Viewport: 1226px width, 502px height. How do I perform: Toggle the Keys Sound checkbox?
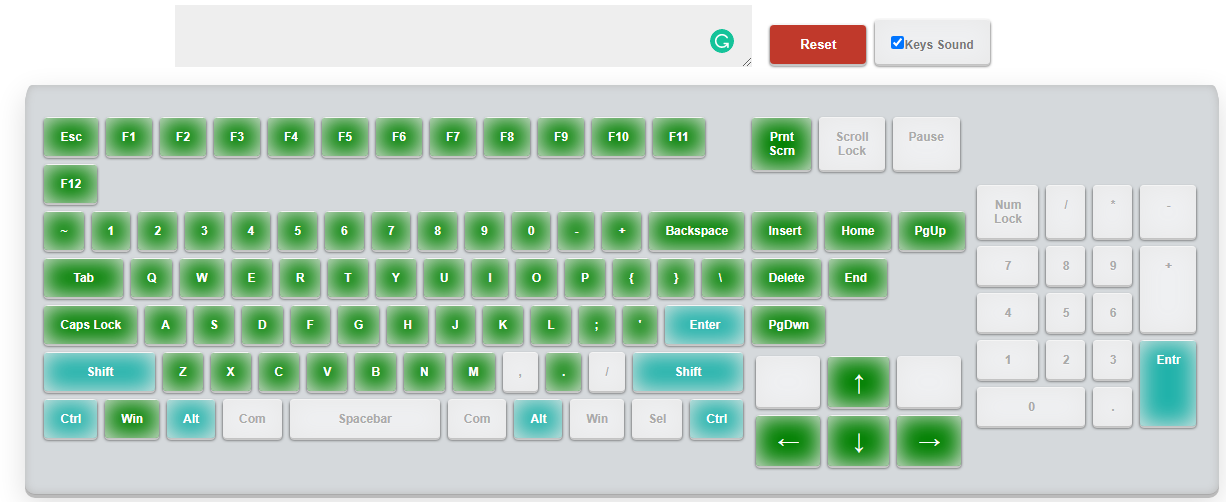tap(897, 43)
